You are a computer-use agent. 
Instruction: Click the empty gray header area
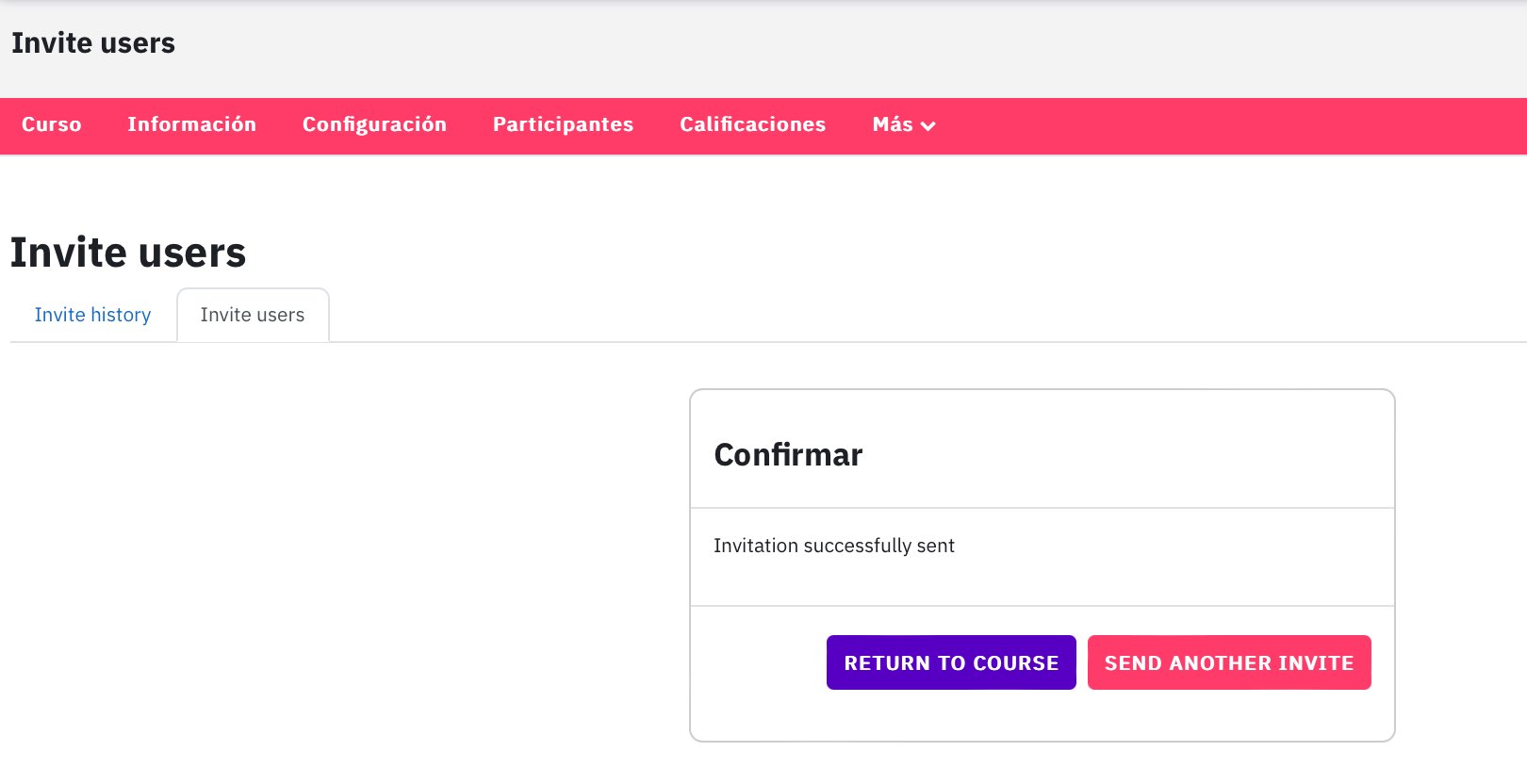point(848,47)
